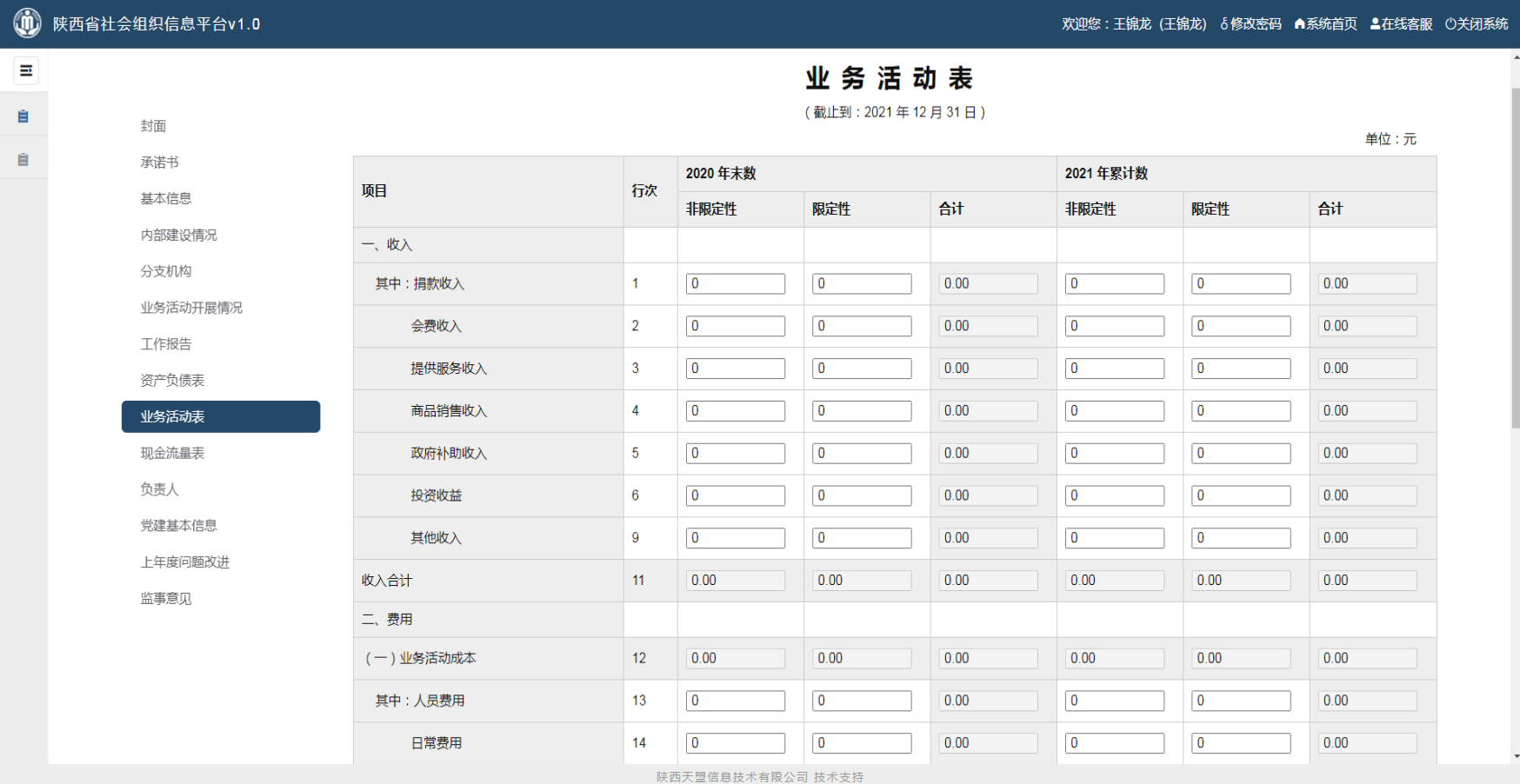1520x784 pixels.
Task: Toggle the hamburger sidebar menu icon
Action: click(x=26, y=70)
